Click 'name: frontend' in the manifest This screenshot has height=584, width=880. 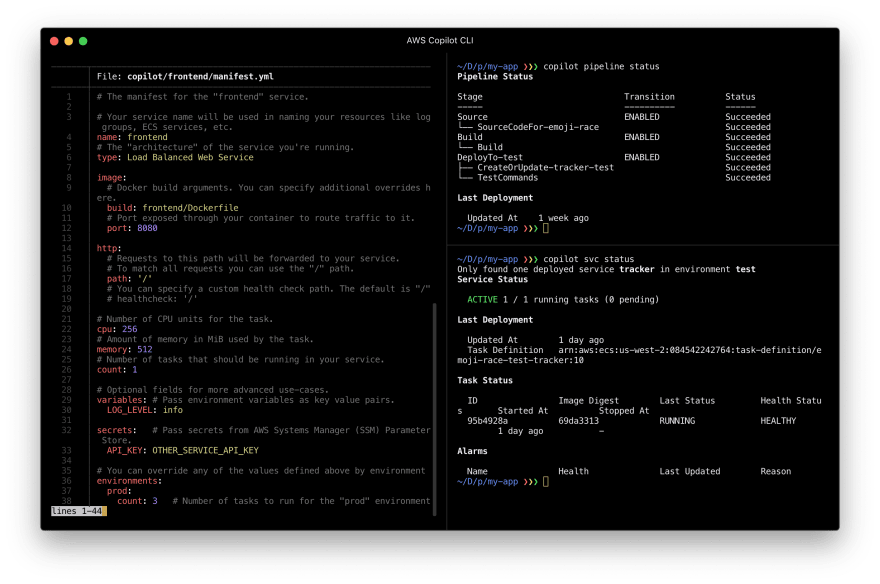coord(132,137)
